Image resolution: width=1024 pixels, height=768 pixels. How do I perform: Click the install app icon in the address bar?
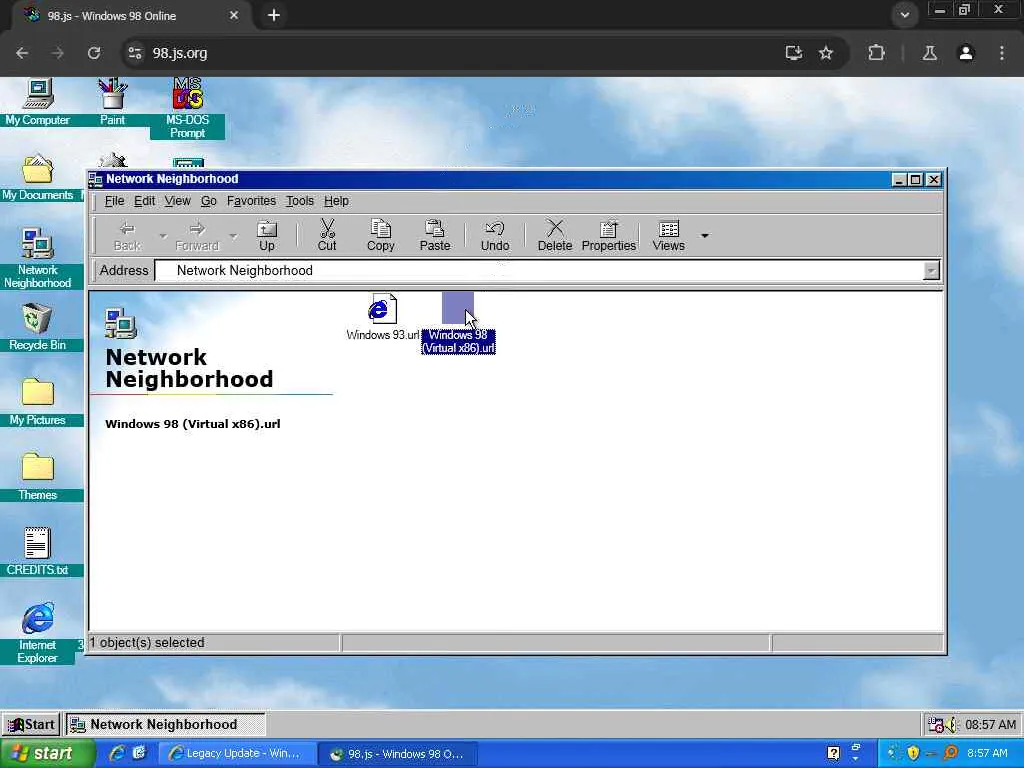(793, 53)
